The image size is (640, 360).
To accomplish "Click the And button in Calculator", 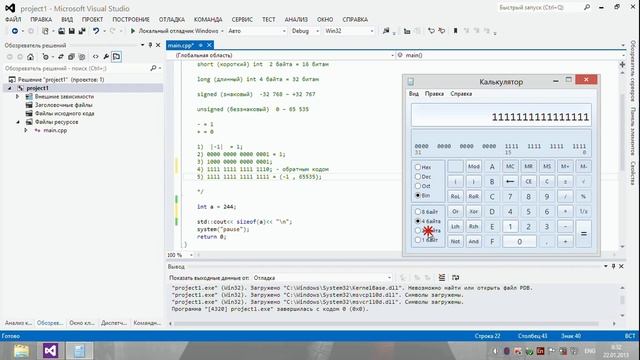I will tap(473, 241).
